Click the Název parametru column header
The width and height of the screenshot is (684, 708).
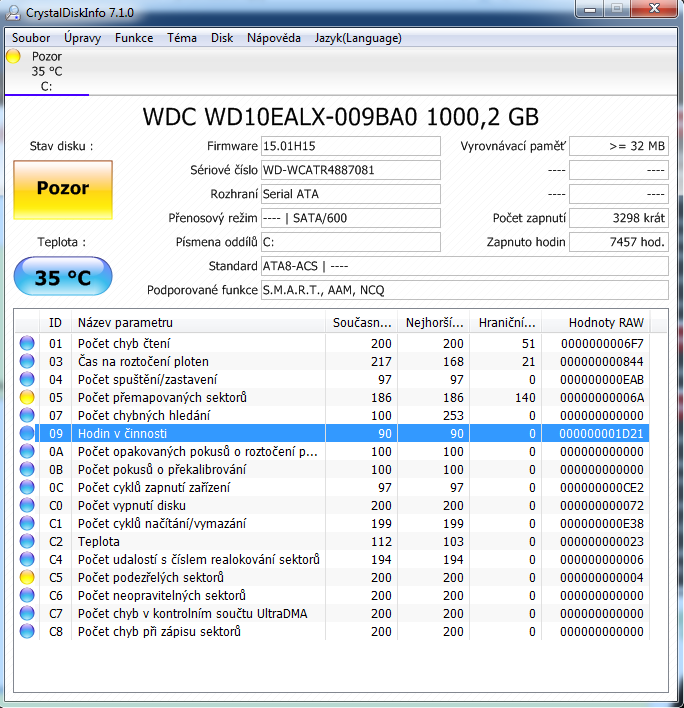coord(200,322)
